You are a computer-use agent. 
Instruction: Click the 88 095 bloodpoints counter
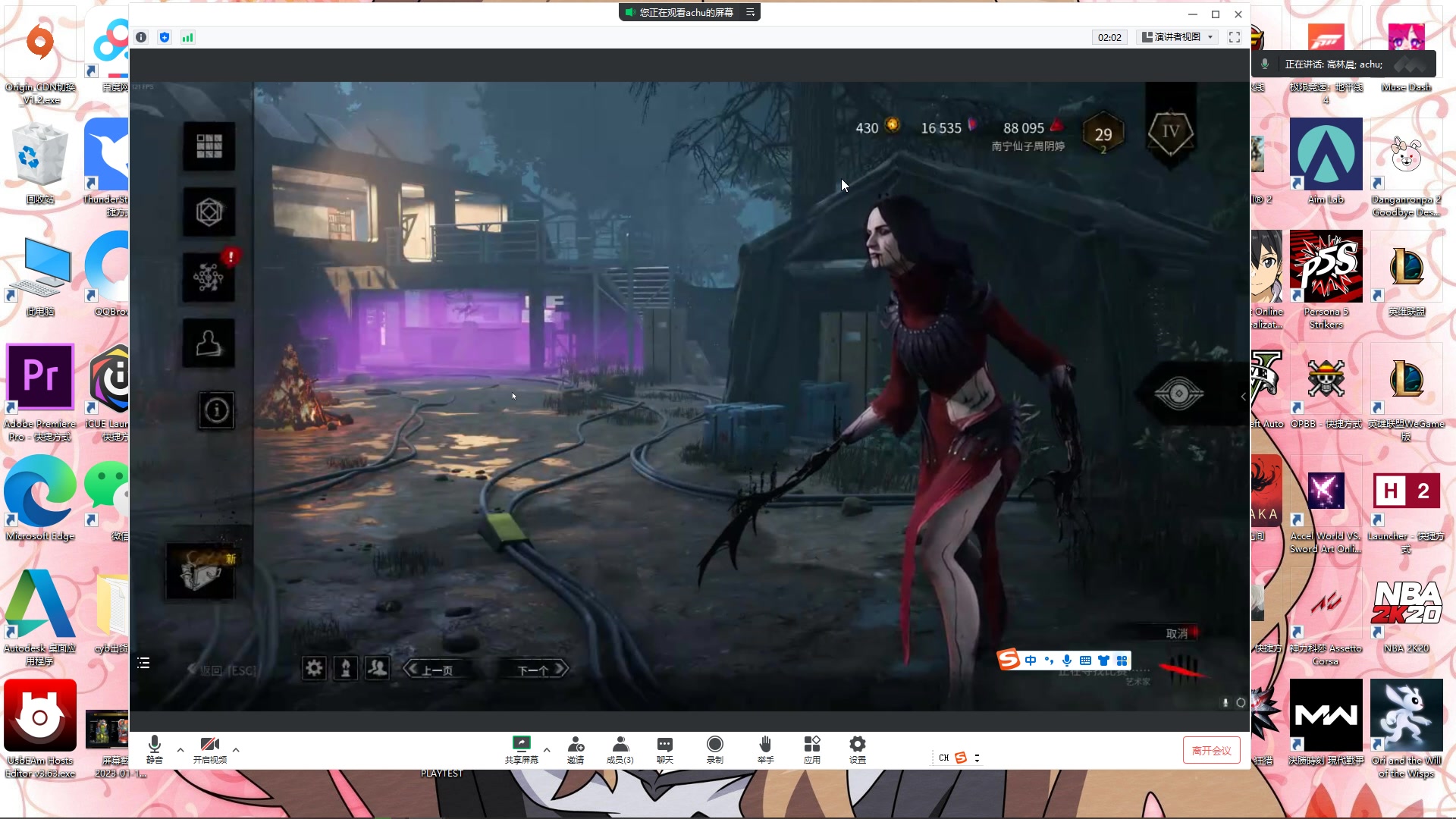coord(1033,127)
